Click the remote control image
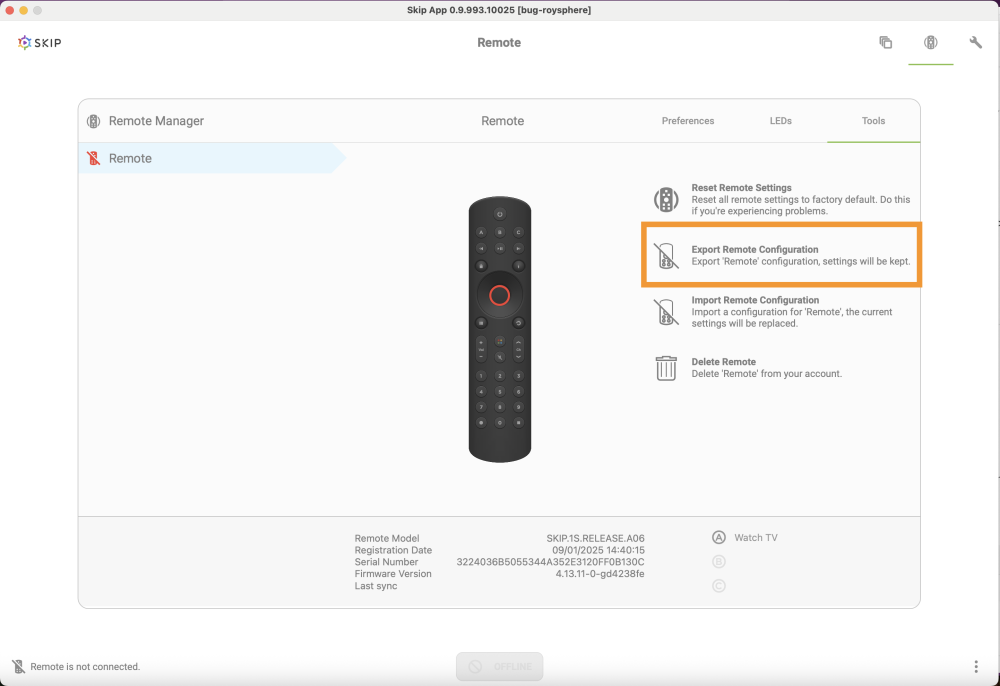This screenshot has width=1000, height=686. point(499,329)
